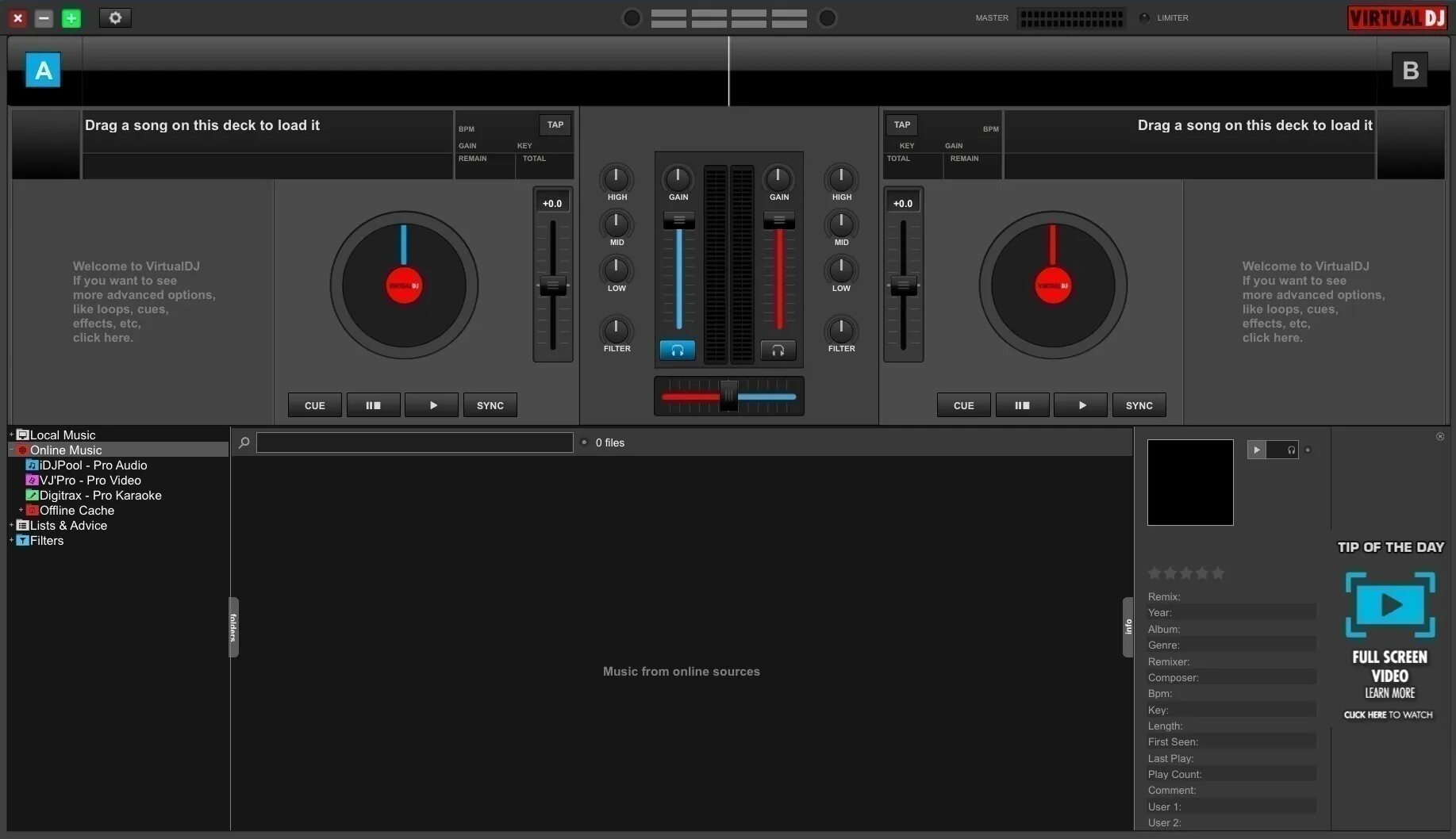Click deck A blue volume fader handle
Viewport: 1456px width, 839px height.
(679, 220)
